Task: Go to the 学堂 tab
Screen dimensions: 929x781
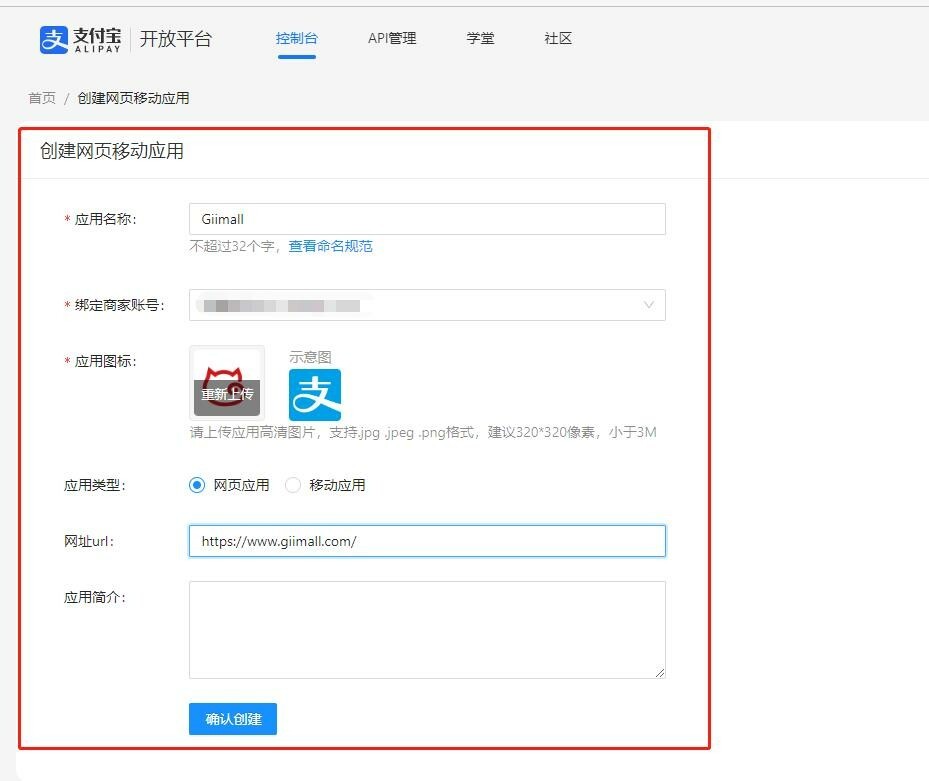Action: pyautogui.click(x=480, y=39)
